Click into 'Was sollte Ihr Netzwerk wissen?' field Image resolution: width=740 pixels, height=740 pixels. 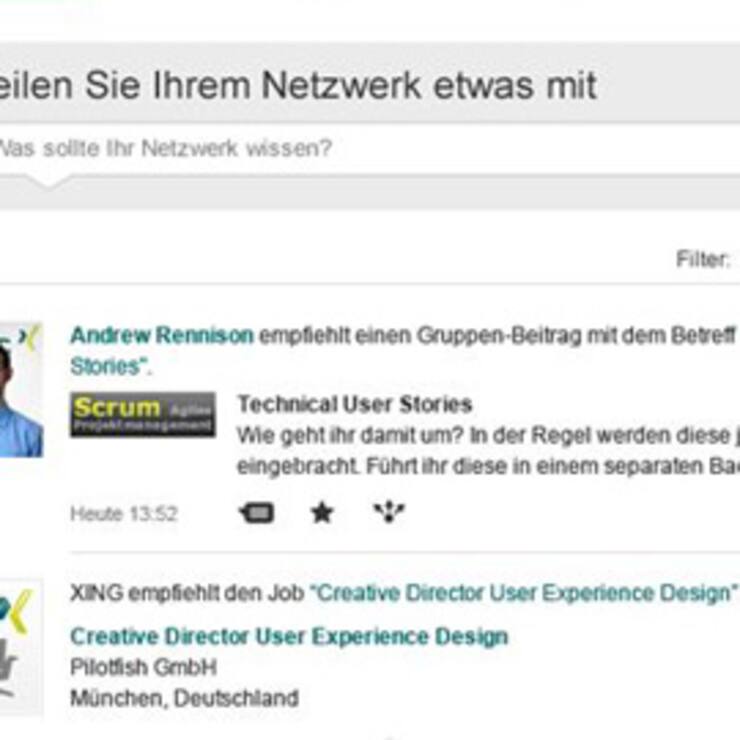pos(300,149)
